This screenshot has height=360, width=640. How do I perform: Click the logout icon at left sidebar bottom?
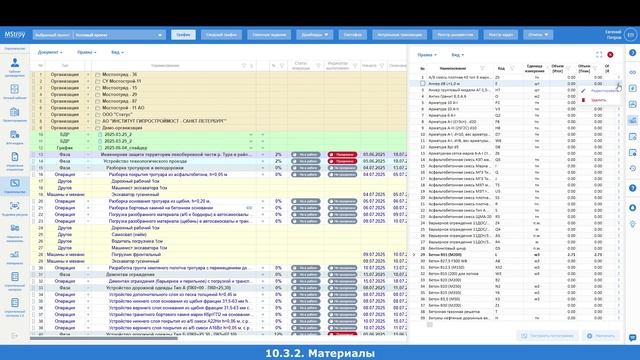(14, 336)
